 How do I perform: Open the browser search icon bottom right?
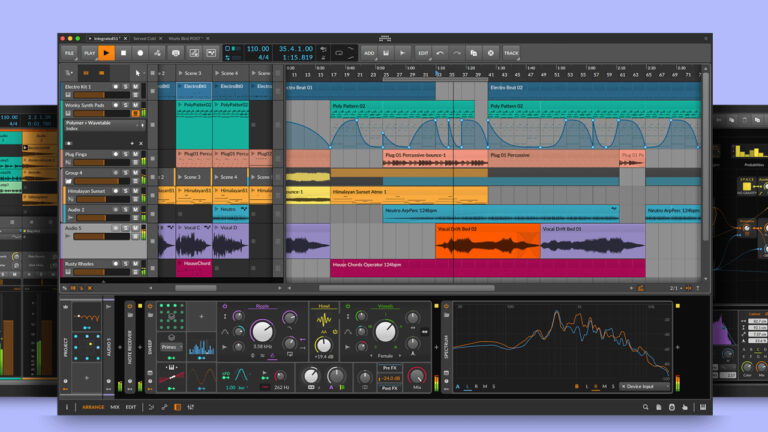pyautogui.click(x=646, y=407)
